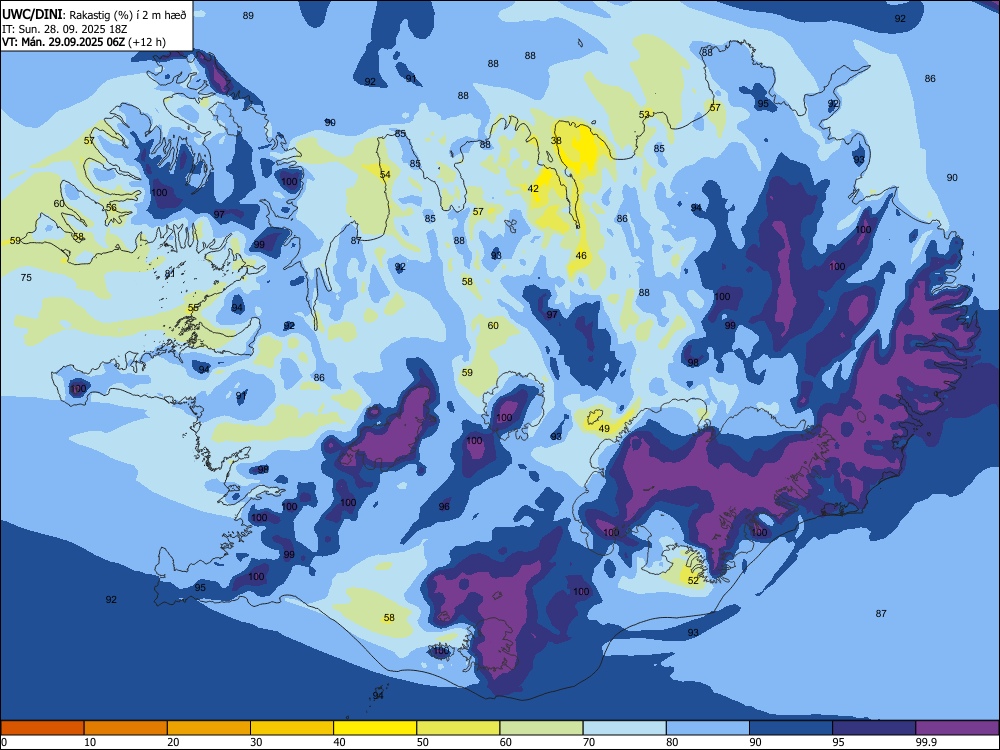Click the 'Rakastig (%) í 2 m hæð' label
This screenshot has width=1000, height=750.
coord(128,15)
